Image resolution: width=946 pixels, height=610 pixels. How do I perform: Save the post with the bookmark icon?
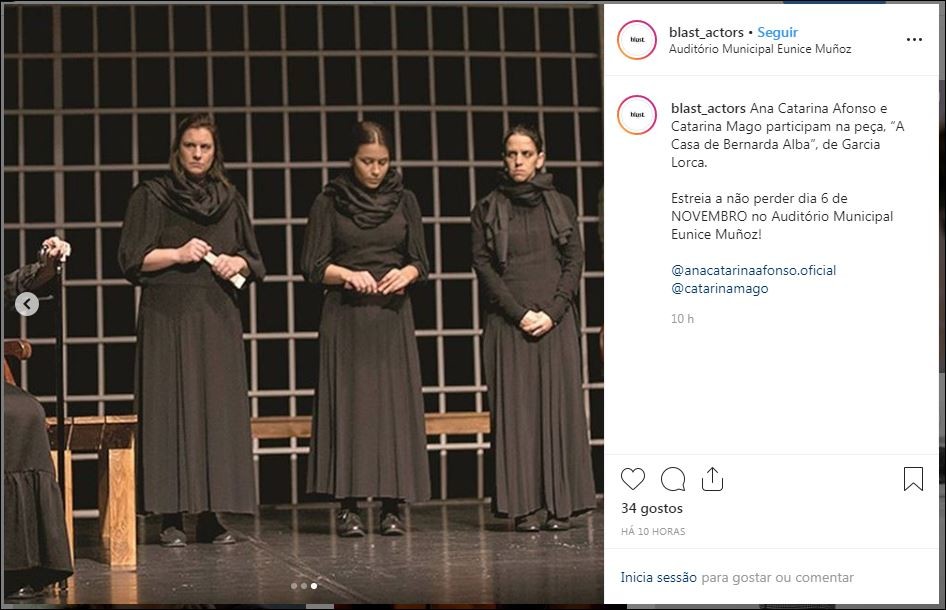(x=913, y=479)
